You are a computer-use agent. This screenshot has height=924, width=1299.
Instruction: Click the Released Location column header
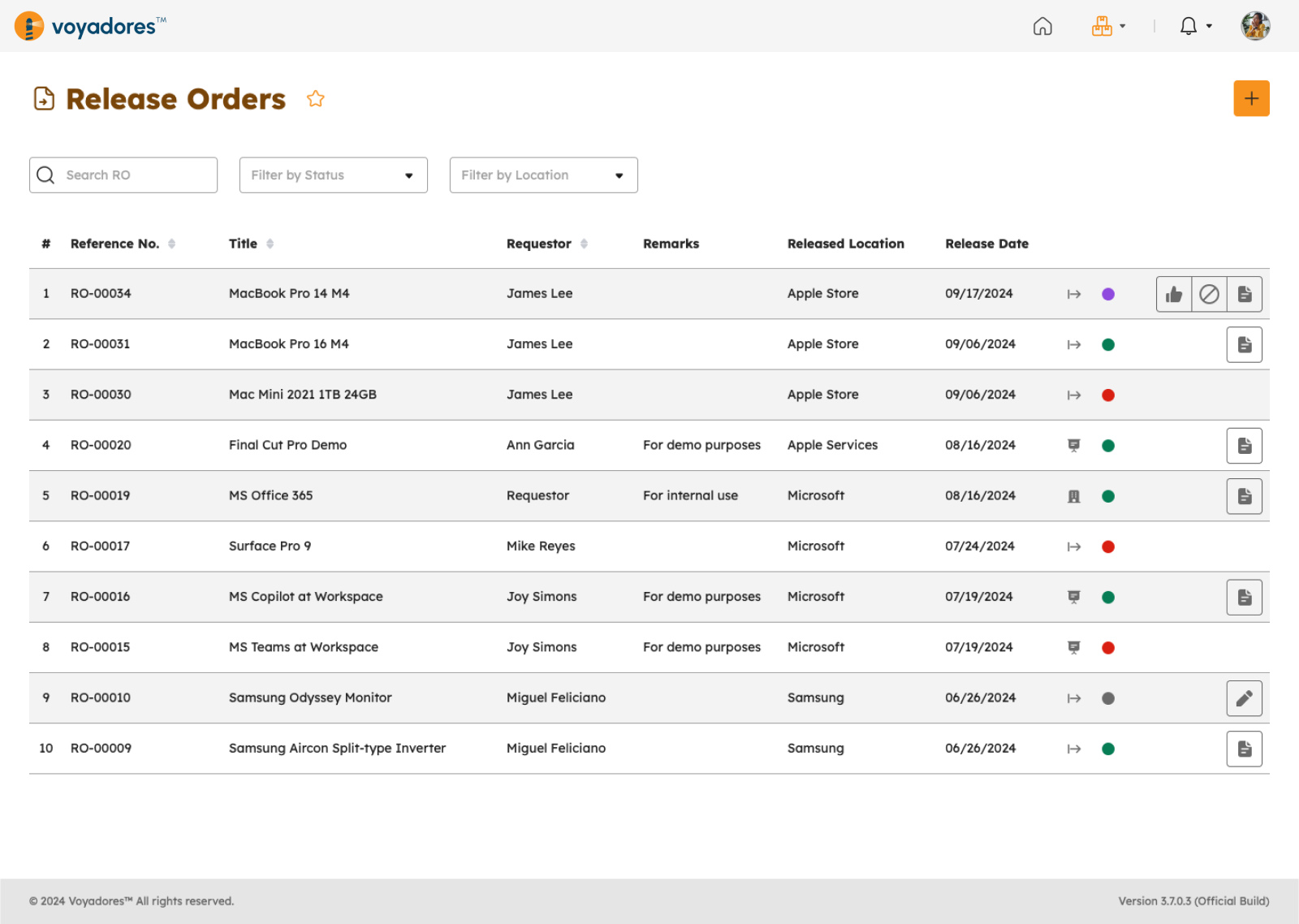[845, 244]
